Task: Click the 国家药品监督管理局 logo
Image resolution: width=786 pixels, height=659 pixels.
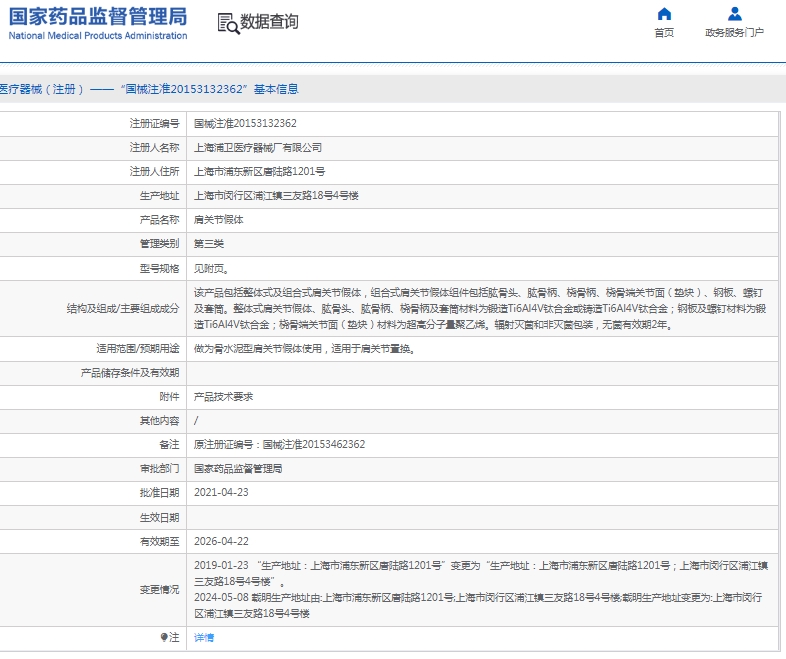Action: [98, 17]
